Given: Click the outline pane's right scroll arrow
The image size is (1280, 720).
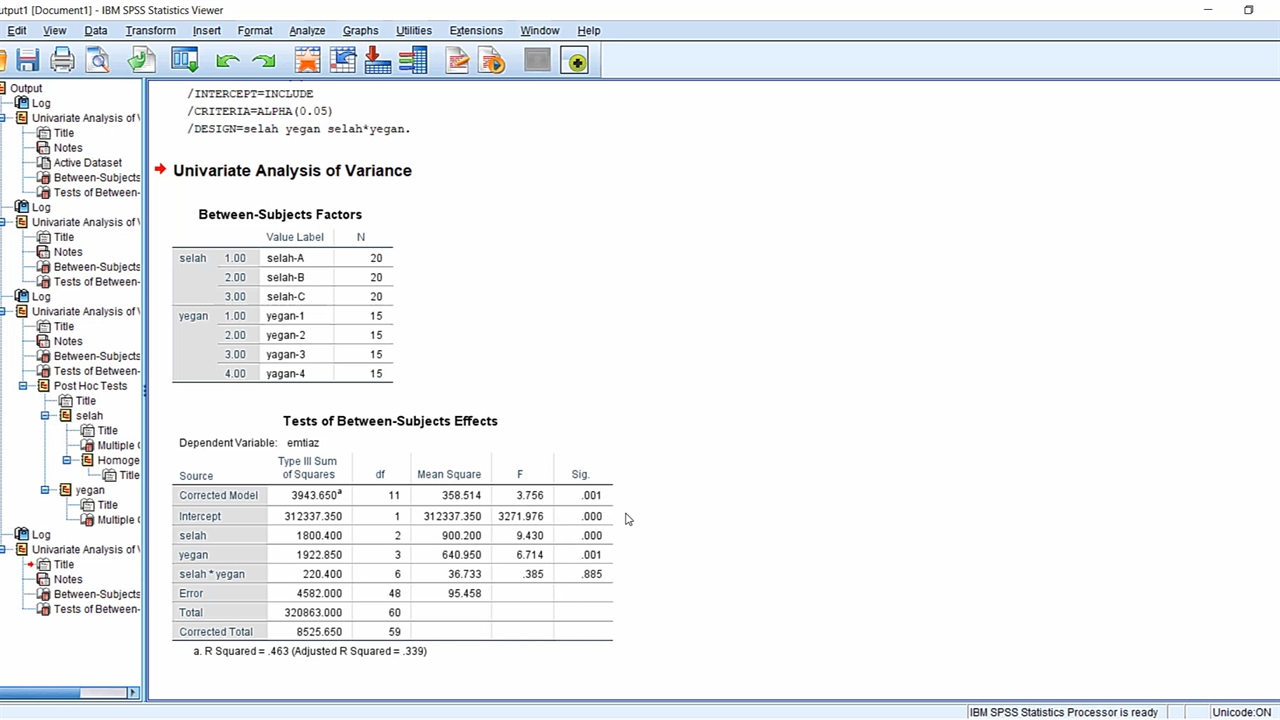Looking at the screenshot, I should click(x=132, y=692).
